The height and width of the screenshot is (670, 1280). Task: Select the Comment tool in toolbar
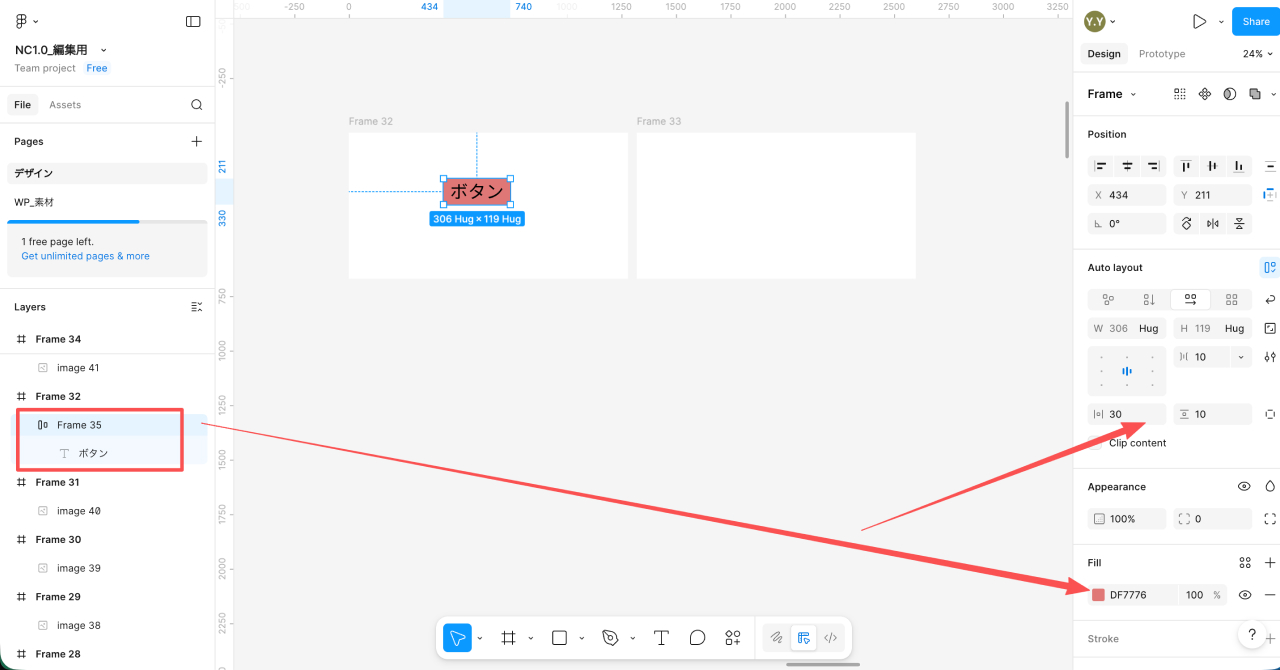pos(697,638)
